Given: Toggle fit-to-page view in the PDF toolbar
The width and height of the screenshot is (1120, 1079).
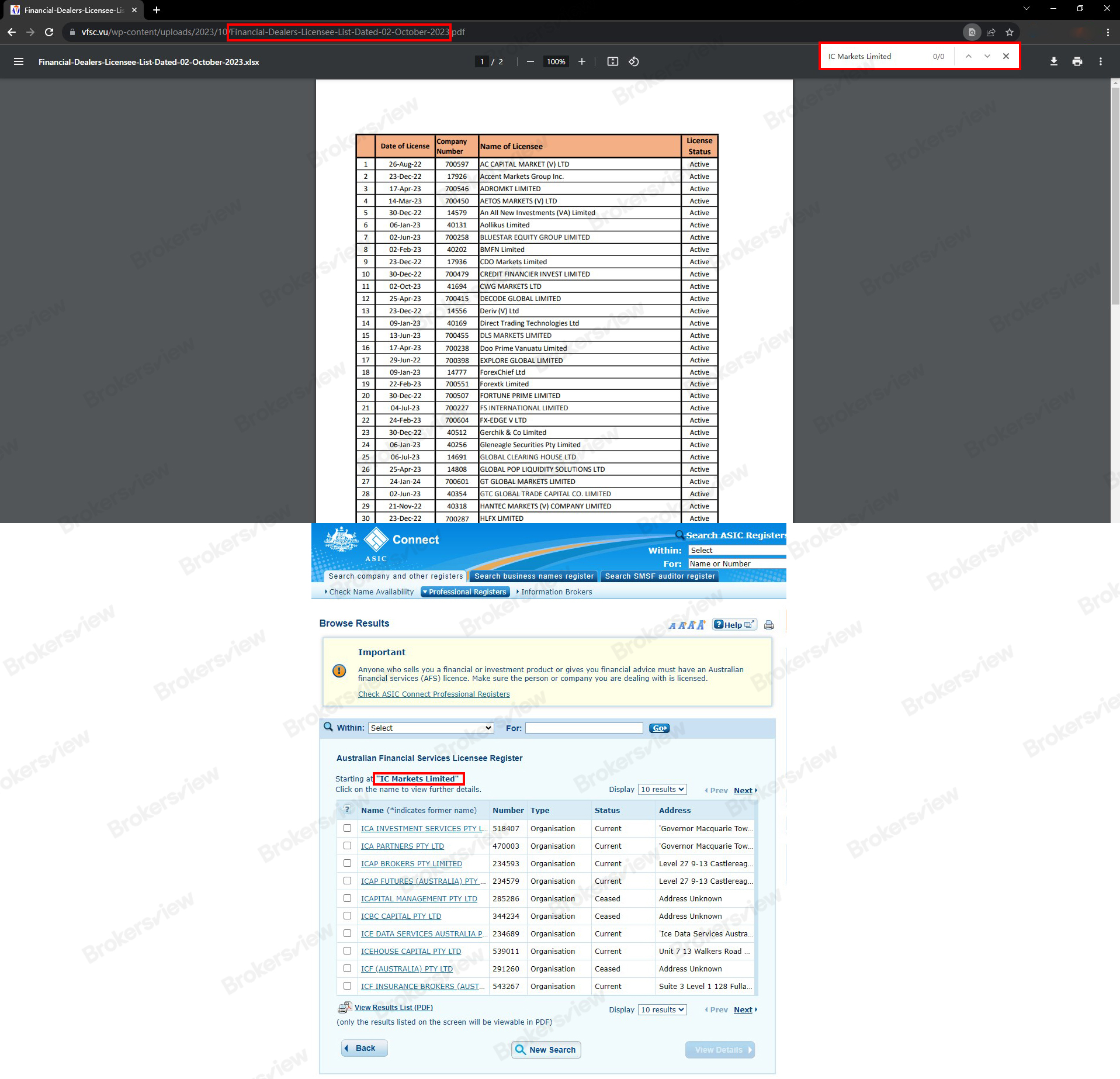Looking at the screenshot, I should pyautogui.click(x=612, y=61).
